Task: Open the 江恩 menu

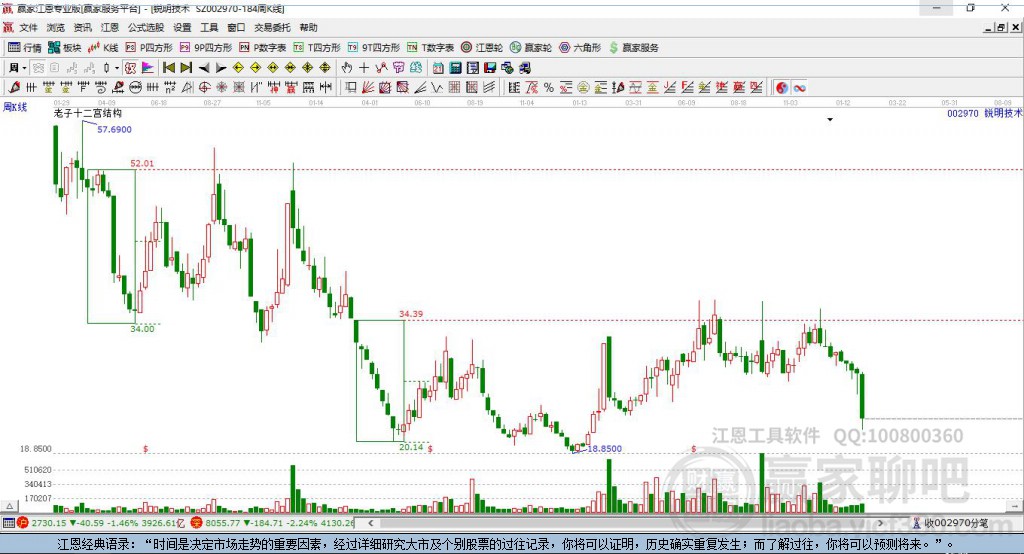Action: [110, 27]
